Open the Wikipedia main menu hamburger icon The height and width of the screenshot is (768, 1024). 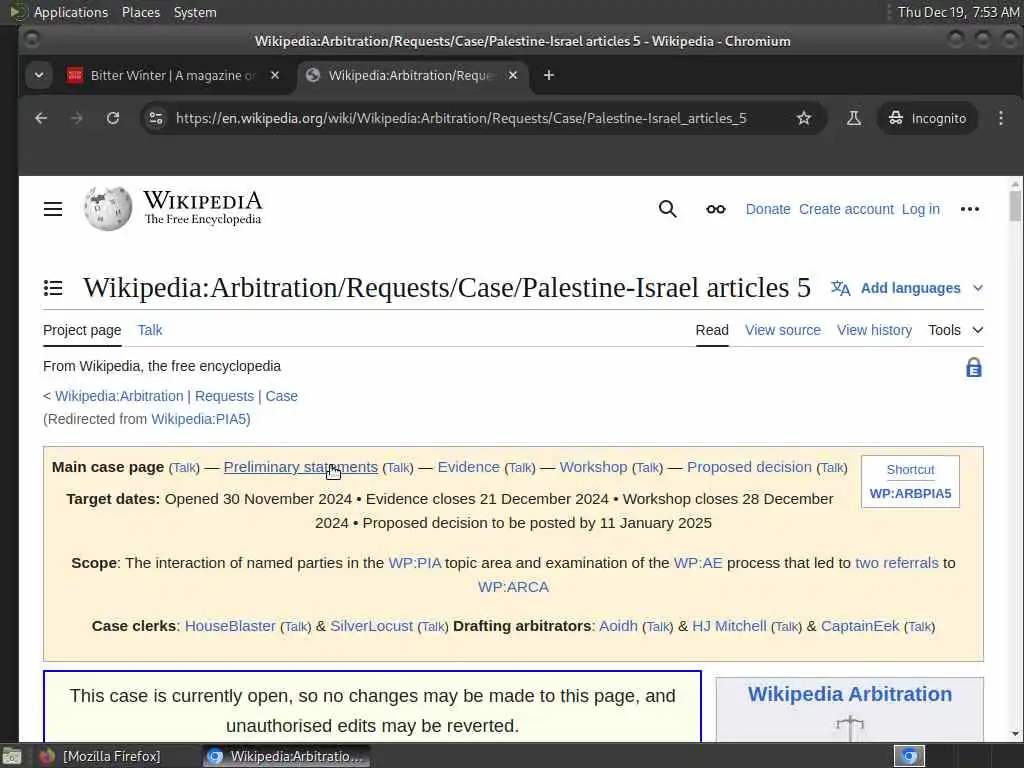(x=53, y=209)
